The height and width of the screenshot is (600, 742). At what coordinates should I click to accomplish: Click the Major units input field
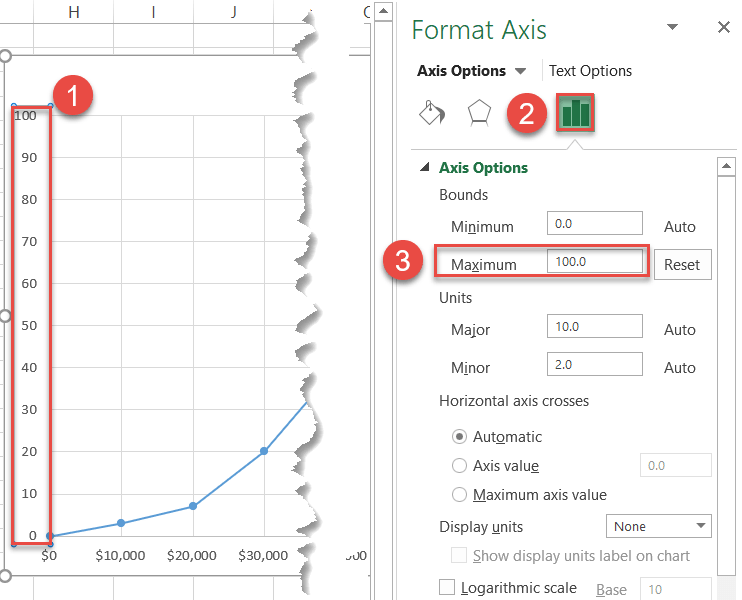point(594,326)
